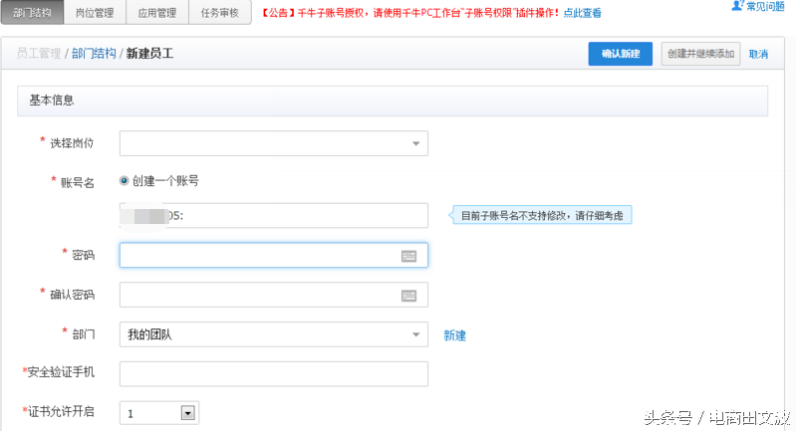
Task: Open the 应用管理 tab
Action: [x=157, y=14]
